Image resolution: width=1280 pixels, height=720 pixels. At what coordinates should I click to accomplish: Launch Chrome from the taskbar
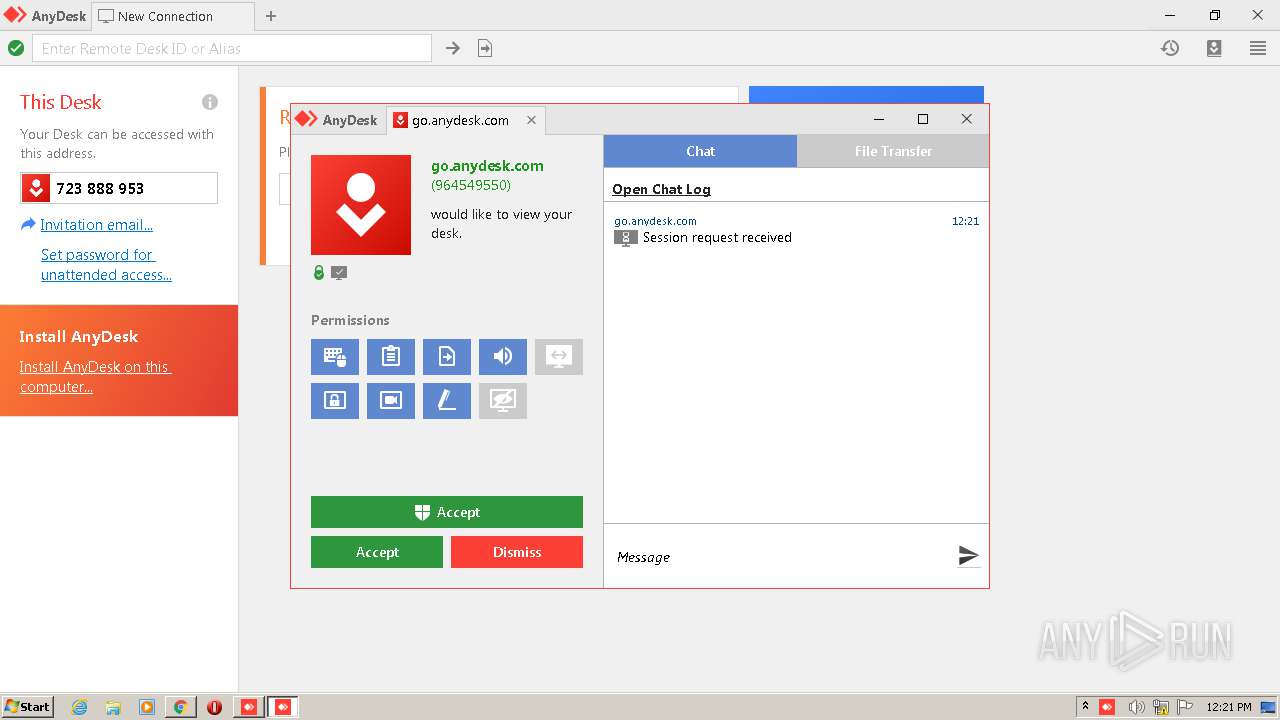point(181,707)
